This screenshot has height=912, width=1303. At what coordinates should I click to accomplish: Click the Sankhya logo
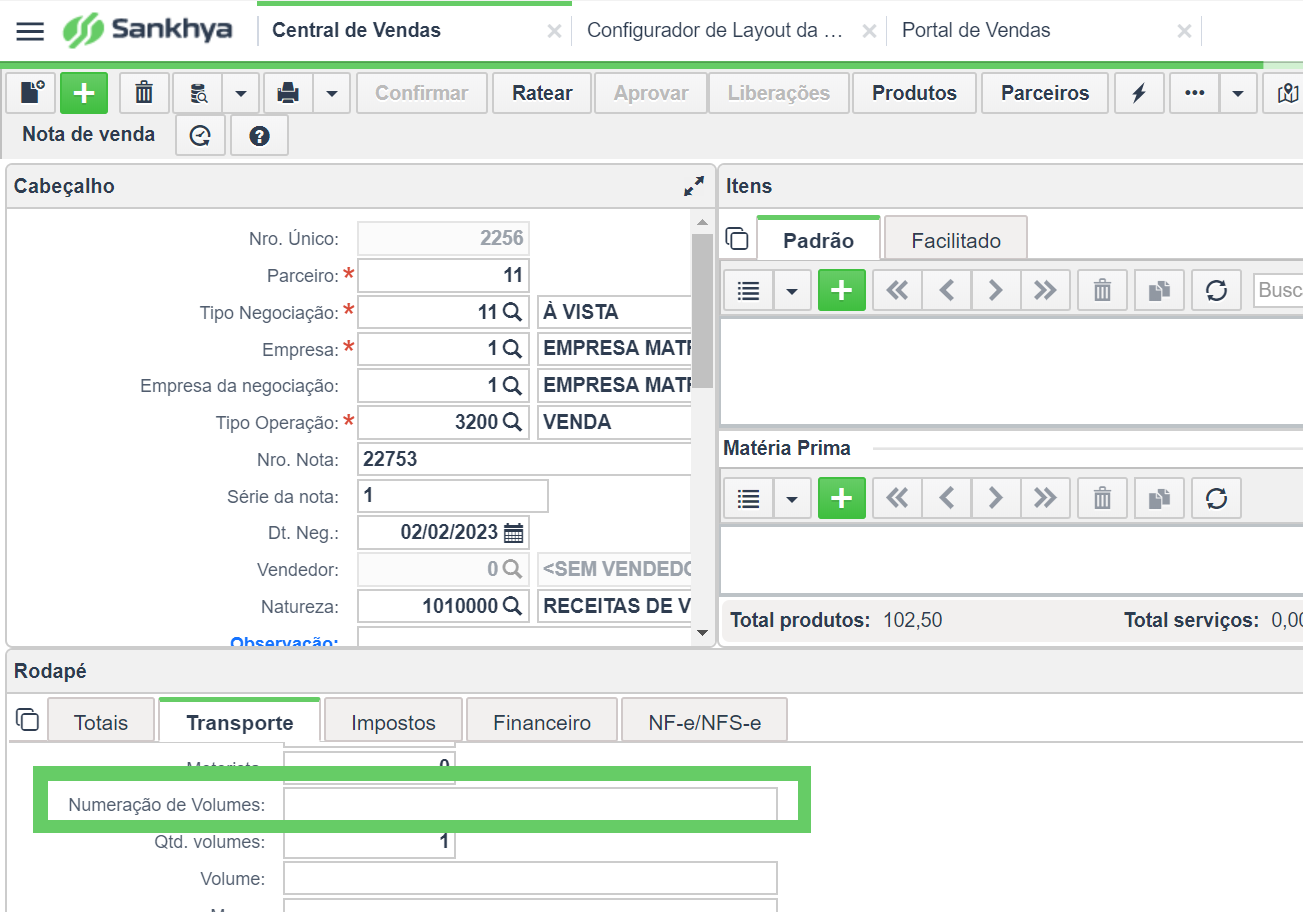(x=148, y=30)
